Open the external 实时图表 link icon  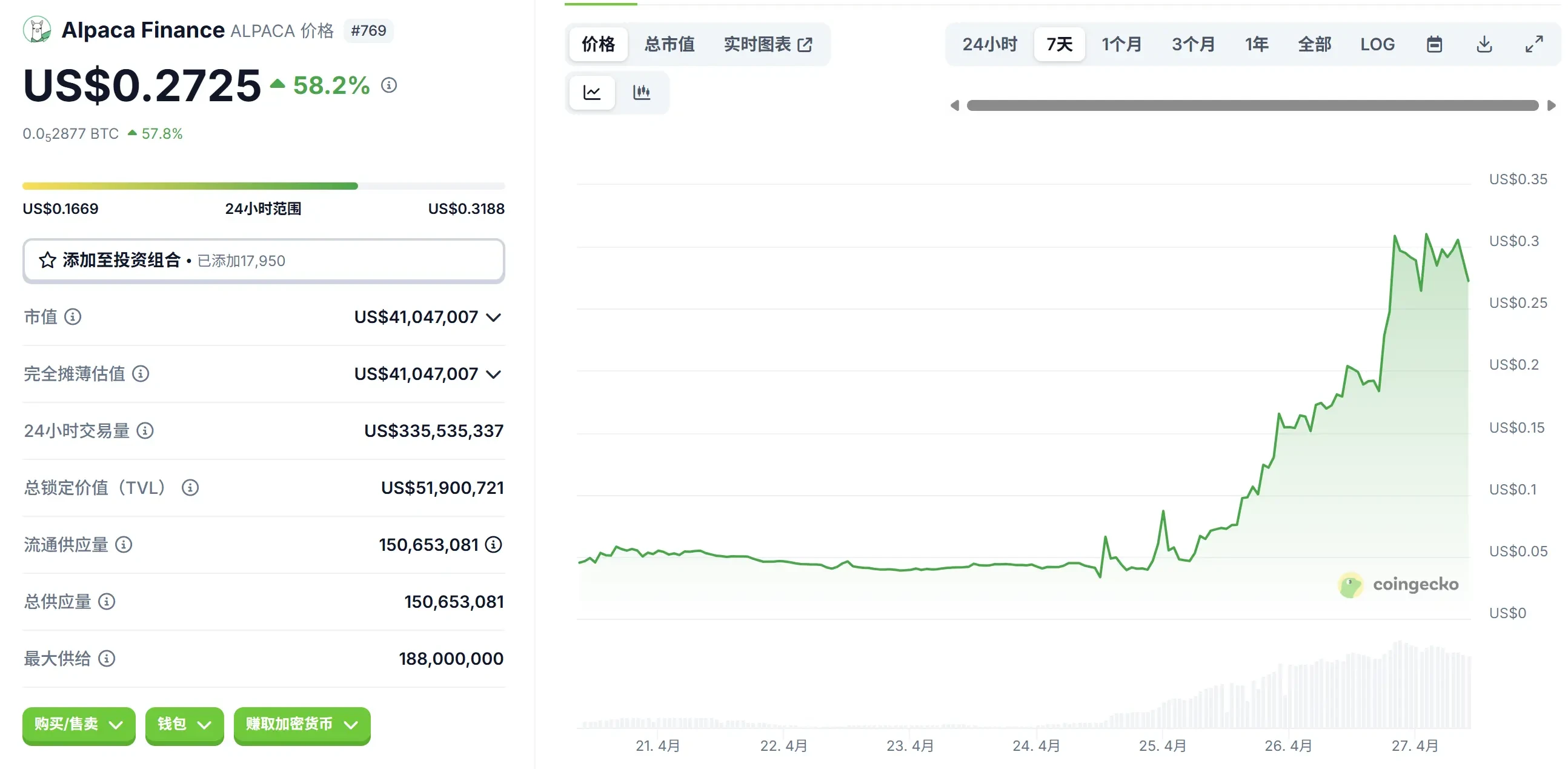tap(806, 44)
